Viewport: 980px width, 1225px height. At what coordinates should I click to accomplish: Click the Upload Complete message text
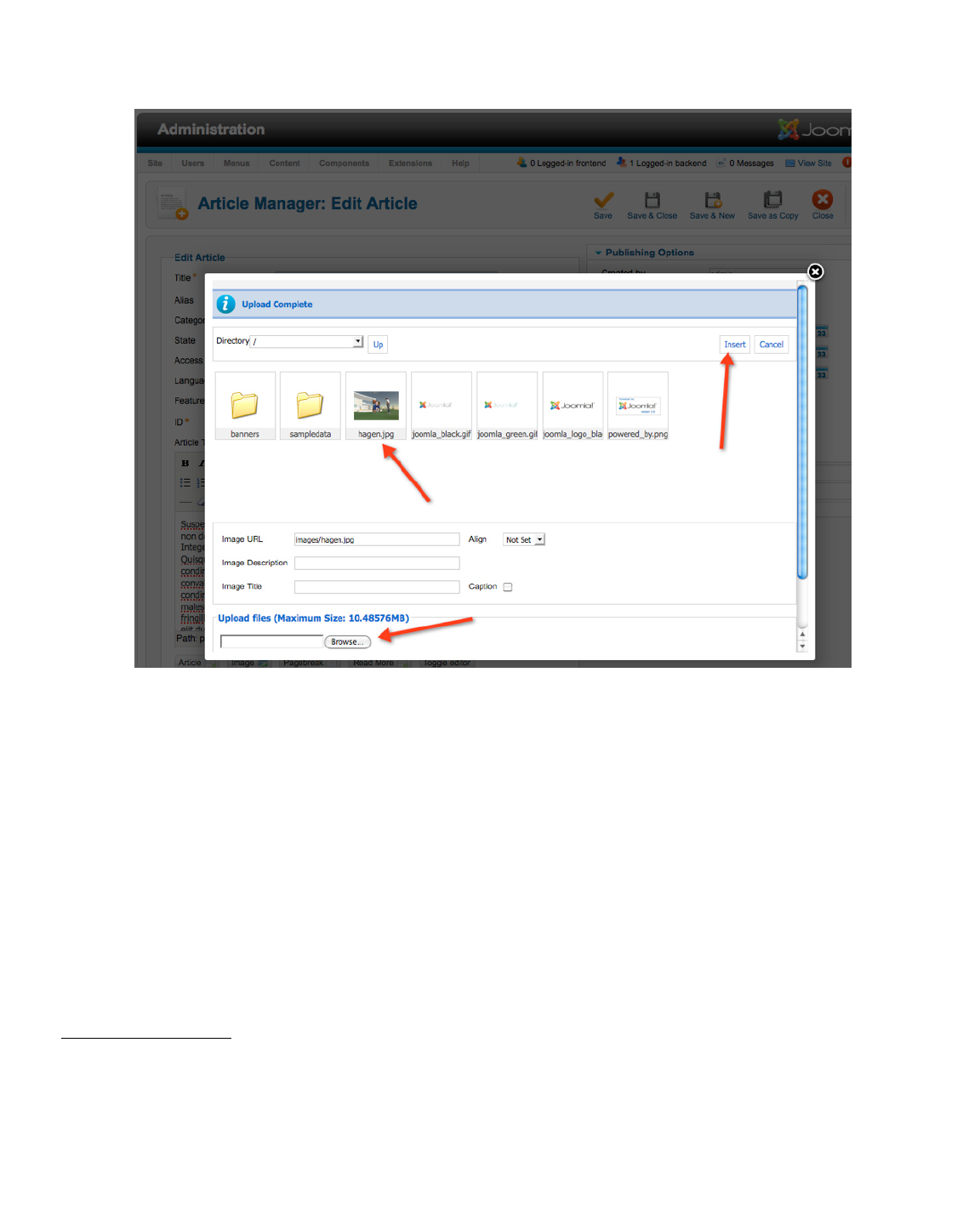tap(277, 305)
